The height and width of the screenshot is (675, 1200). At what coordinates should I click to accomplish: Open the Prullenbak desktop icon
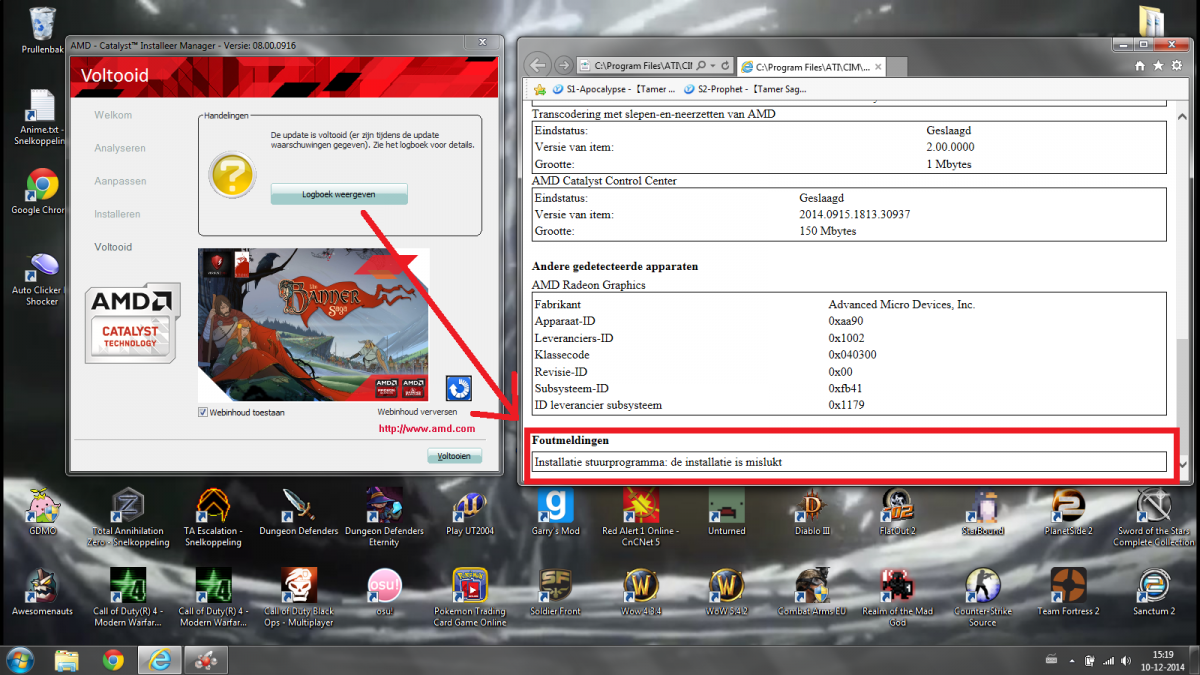point(43,30)
